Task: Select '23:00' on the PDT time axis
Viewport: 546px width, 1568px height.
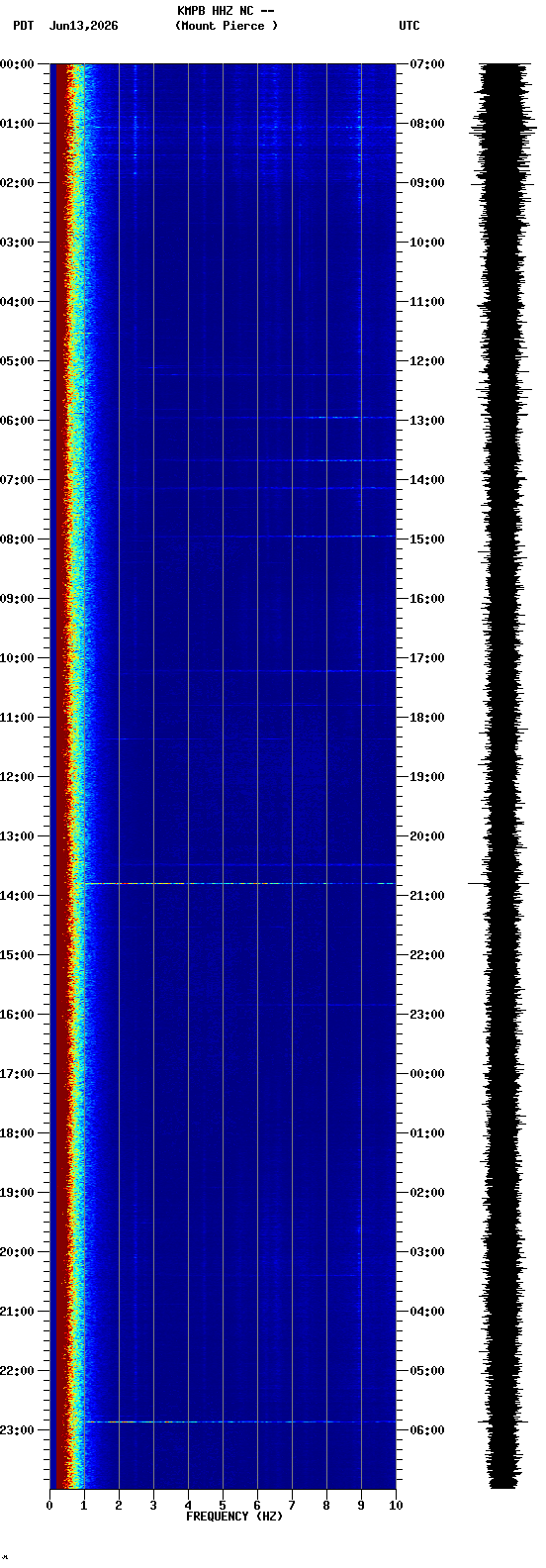Action: click(x=18, y=1430)
